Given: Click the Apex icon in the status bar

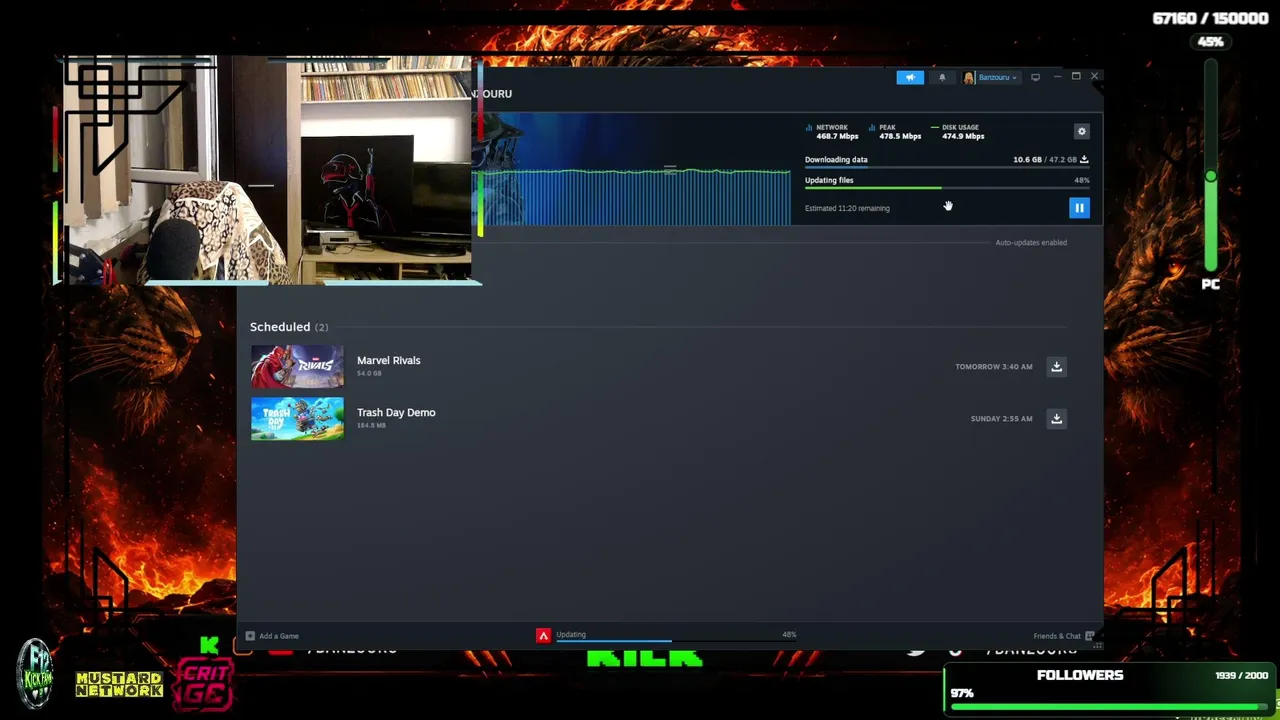Looking at the screenshot, I should pos(543,635).
